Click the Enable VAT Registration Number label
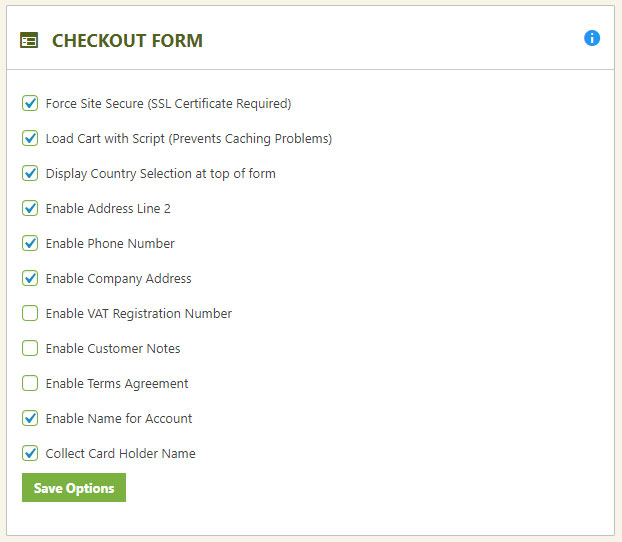Image resolution: width=622 pixels, height=542 pixels. pyautogui.click(x=139, y=314)
